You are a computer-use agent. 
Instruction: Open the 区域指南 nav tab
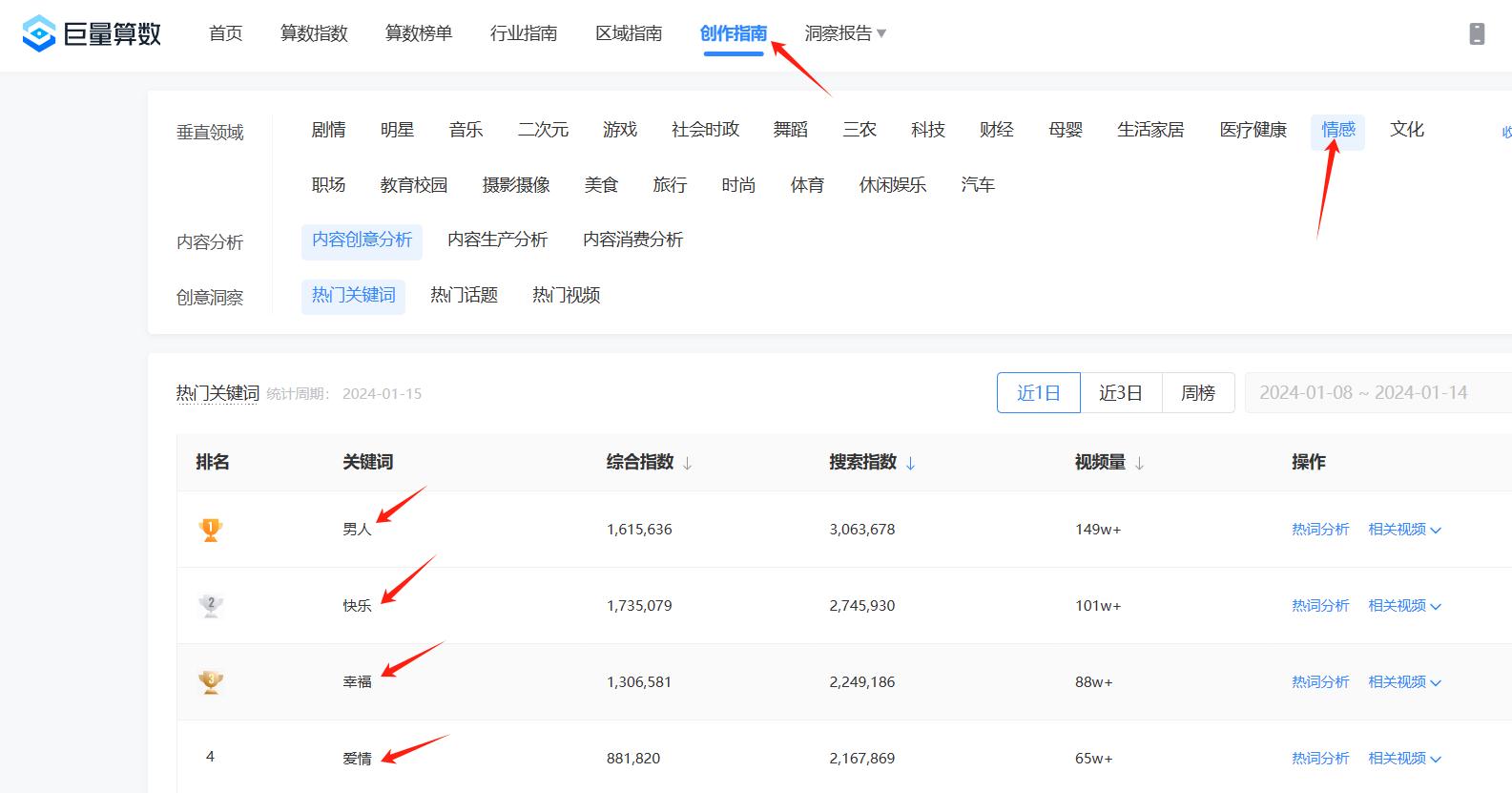629,33
